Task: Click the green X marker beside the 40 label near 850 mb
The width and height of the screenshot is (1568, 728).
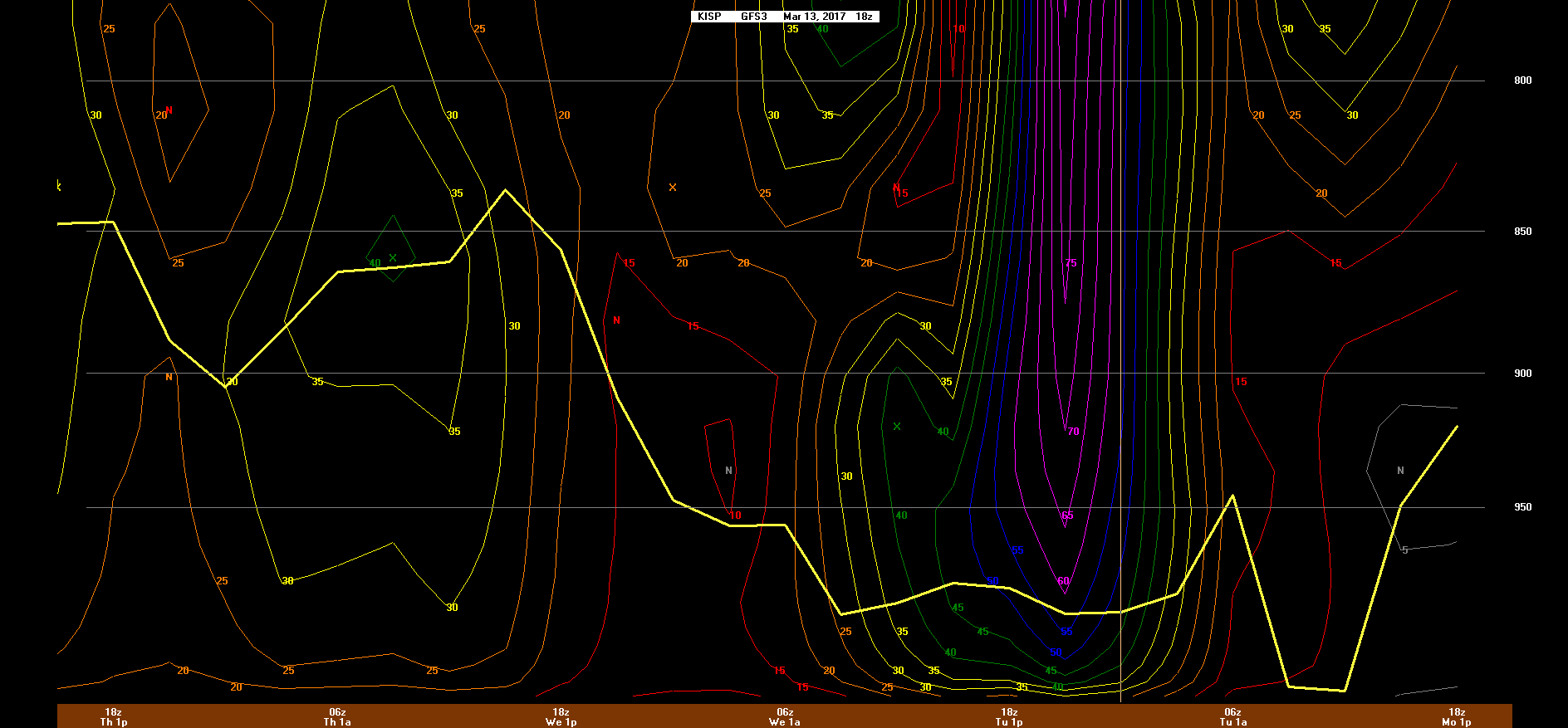Action: point(393,258)
